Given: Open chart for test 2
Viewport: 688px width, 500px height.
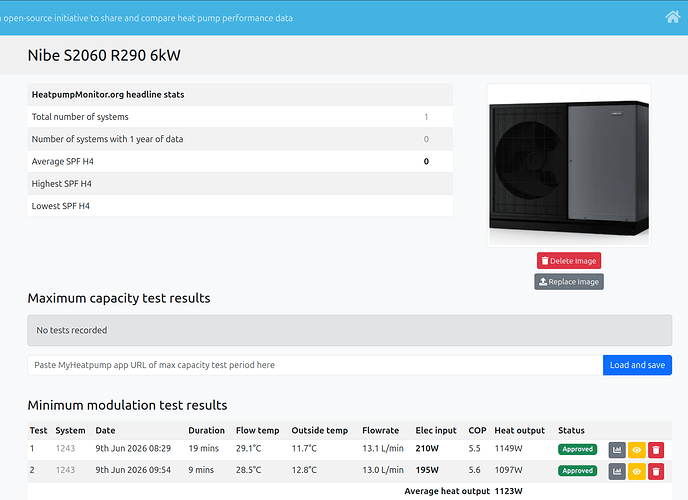Looking at the screenshot, I should click(x=617, y=471).
